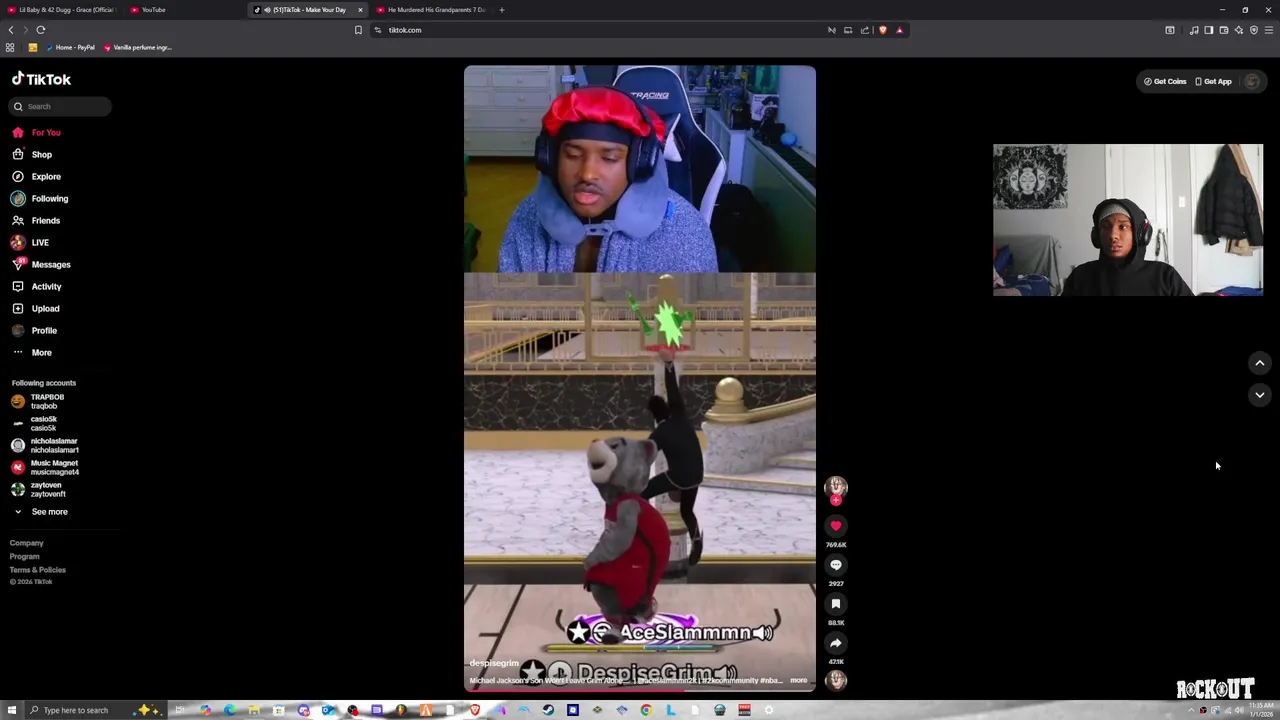Open the nicholaslamar following account
Screen dimensions: 1280x720
coord(45,445)
